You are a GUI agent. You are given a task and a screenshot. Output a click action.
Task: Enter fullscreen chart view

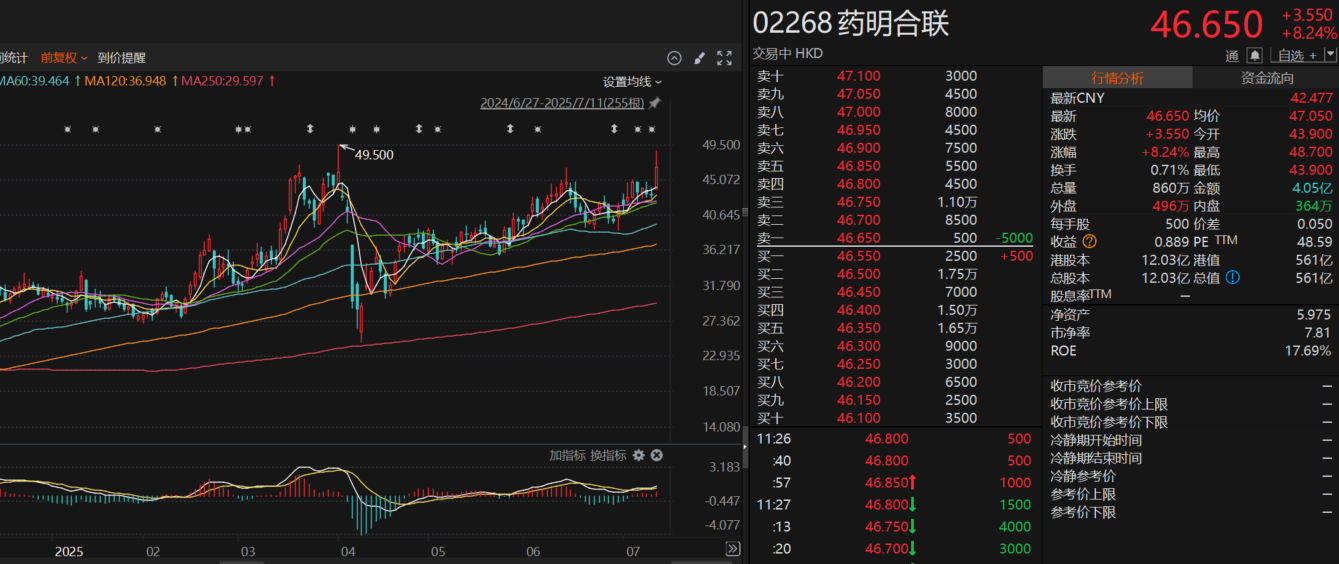[x=725, y=58]
